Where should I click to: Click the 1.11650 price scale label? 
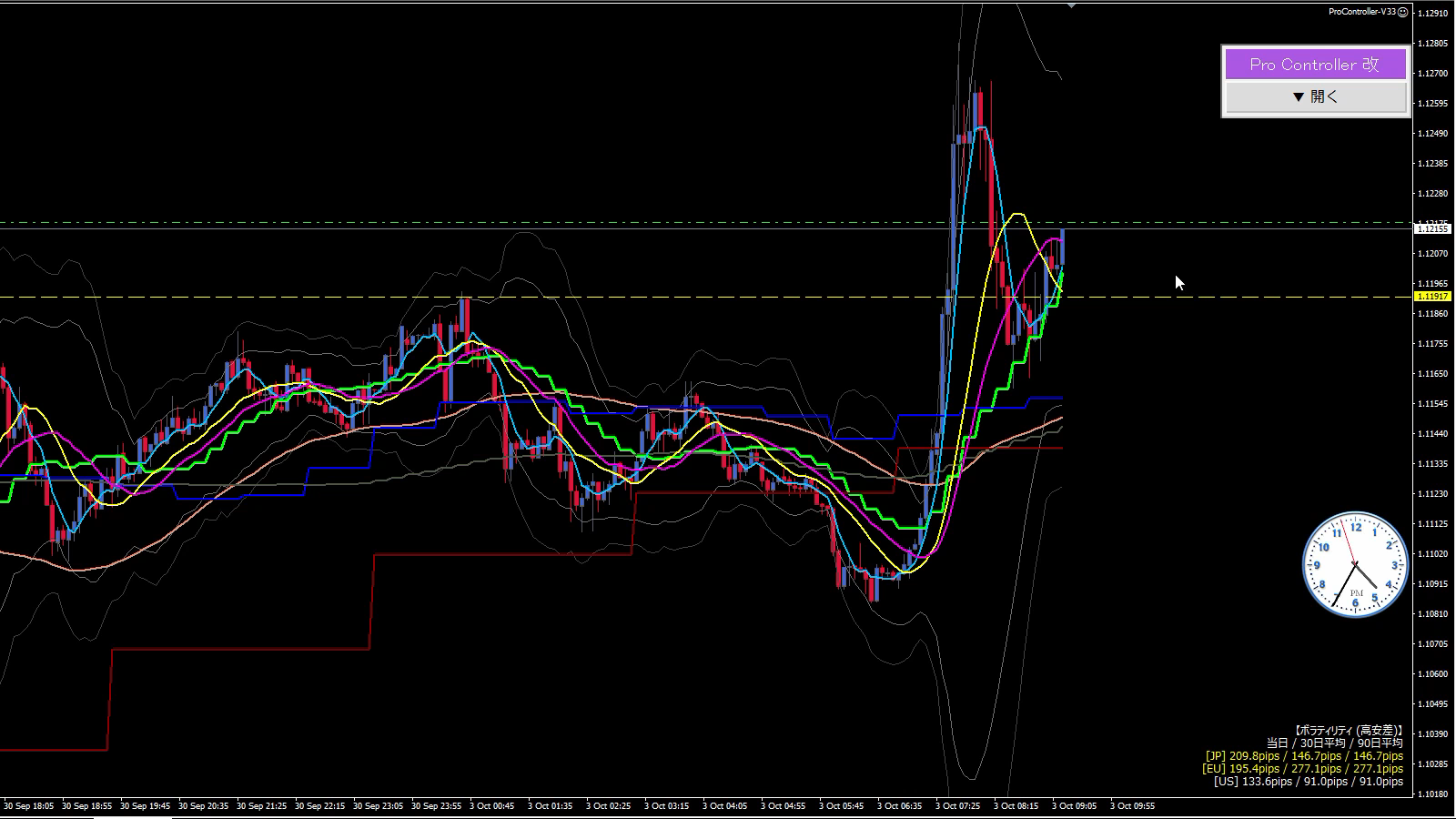click(x=1433, y=374)
